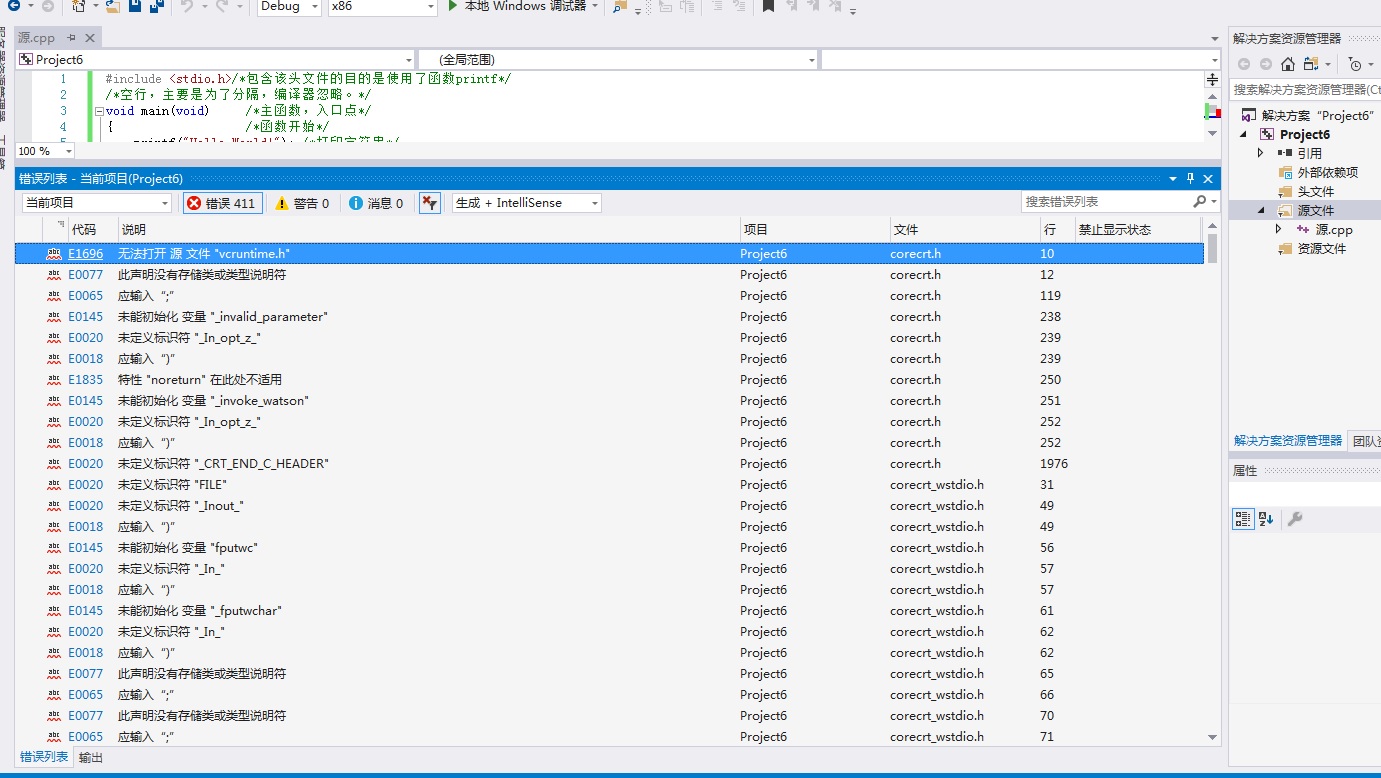Click the Solution Explorer pending changes clock icon
The width and height of the screenshot is (1381, 778).
point(1355,64)
